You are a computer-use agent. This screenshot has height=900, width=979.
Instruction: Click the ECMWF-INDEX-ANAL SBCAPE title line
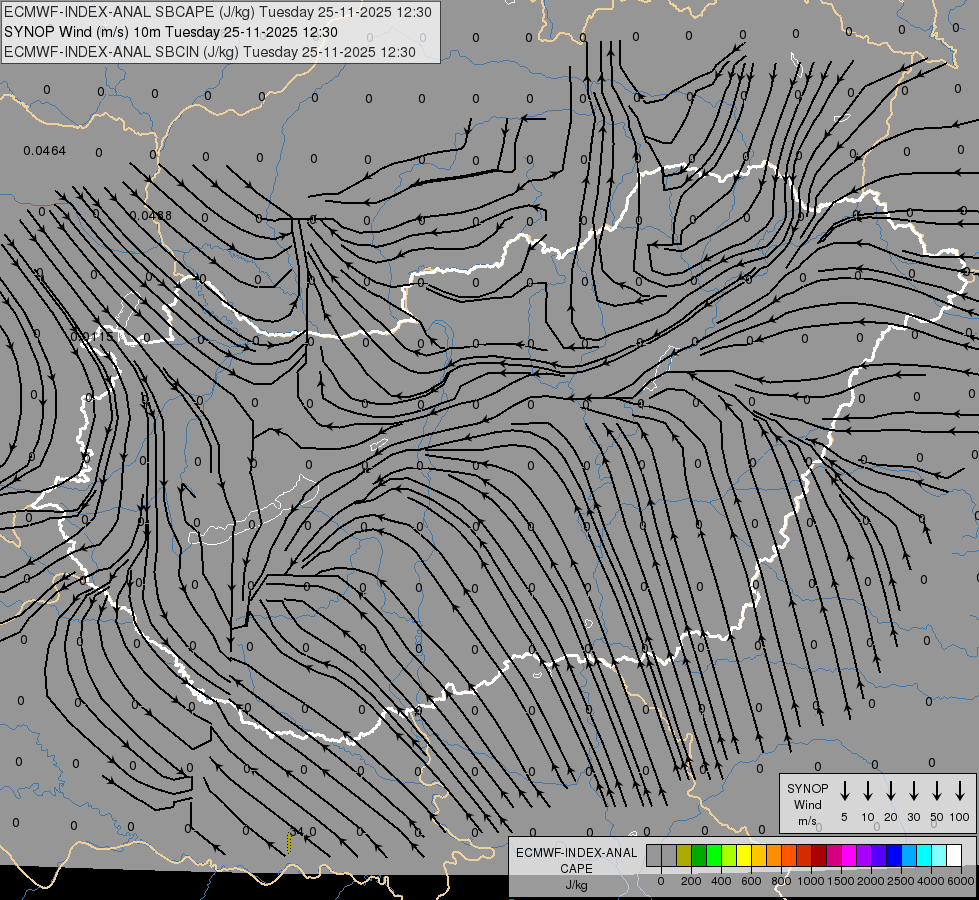click(x=218, y=12)
